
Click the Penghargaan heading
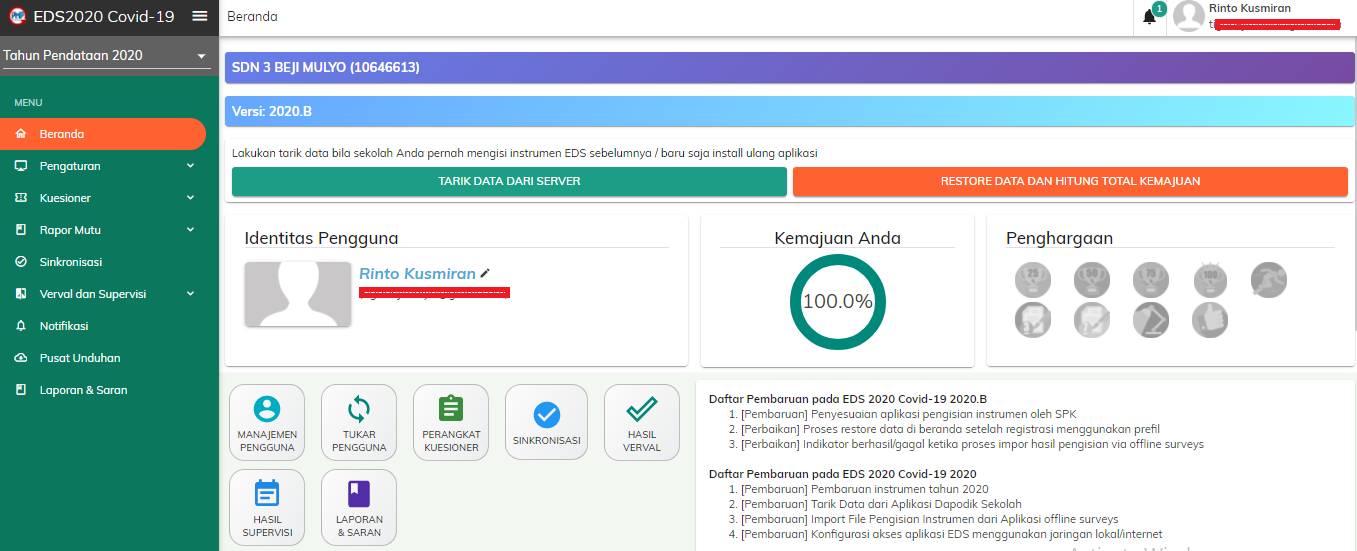[1059, 238]
